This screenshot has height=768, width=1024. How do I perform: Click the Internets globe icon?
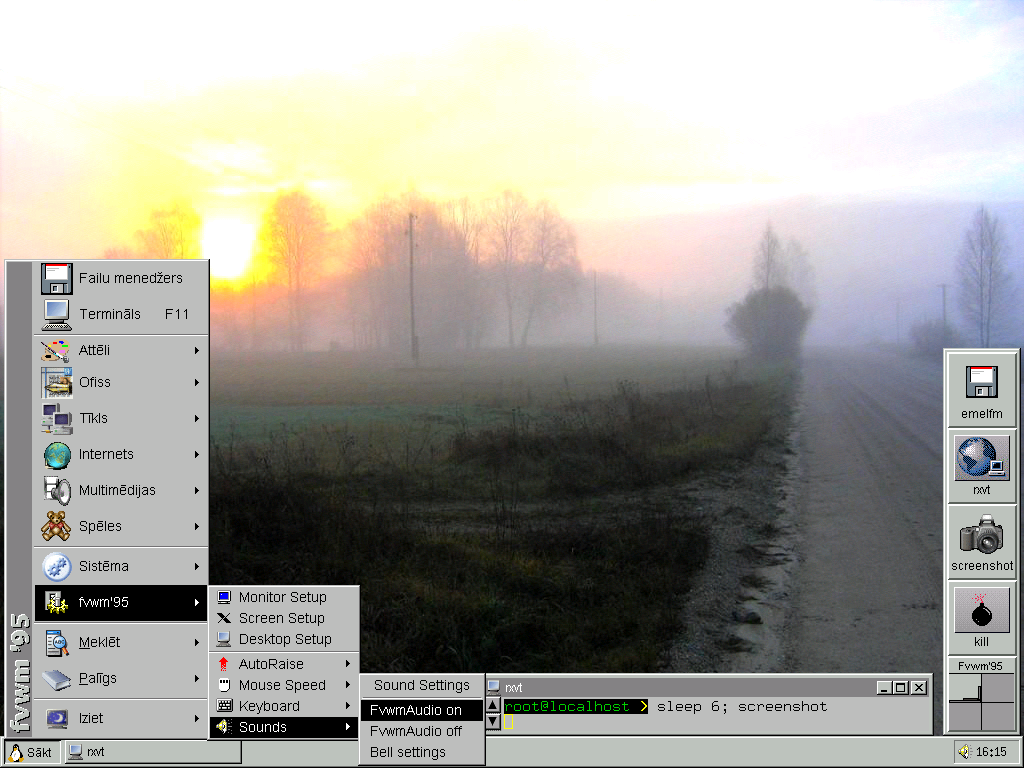point(57,455)
